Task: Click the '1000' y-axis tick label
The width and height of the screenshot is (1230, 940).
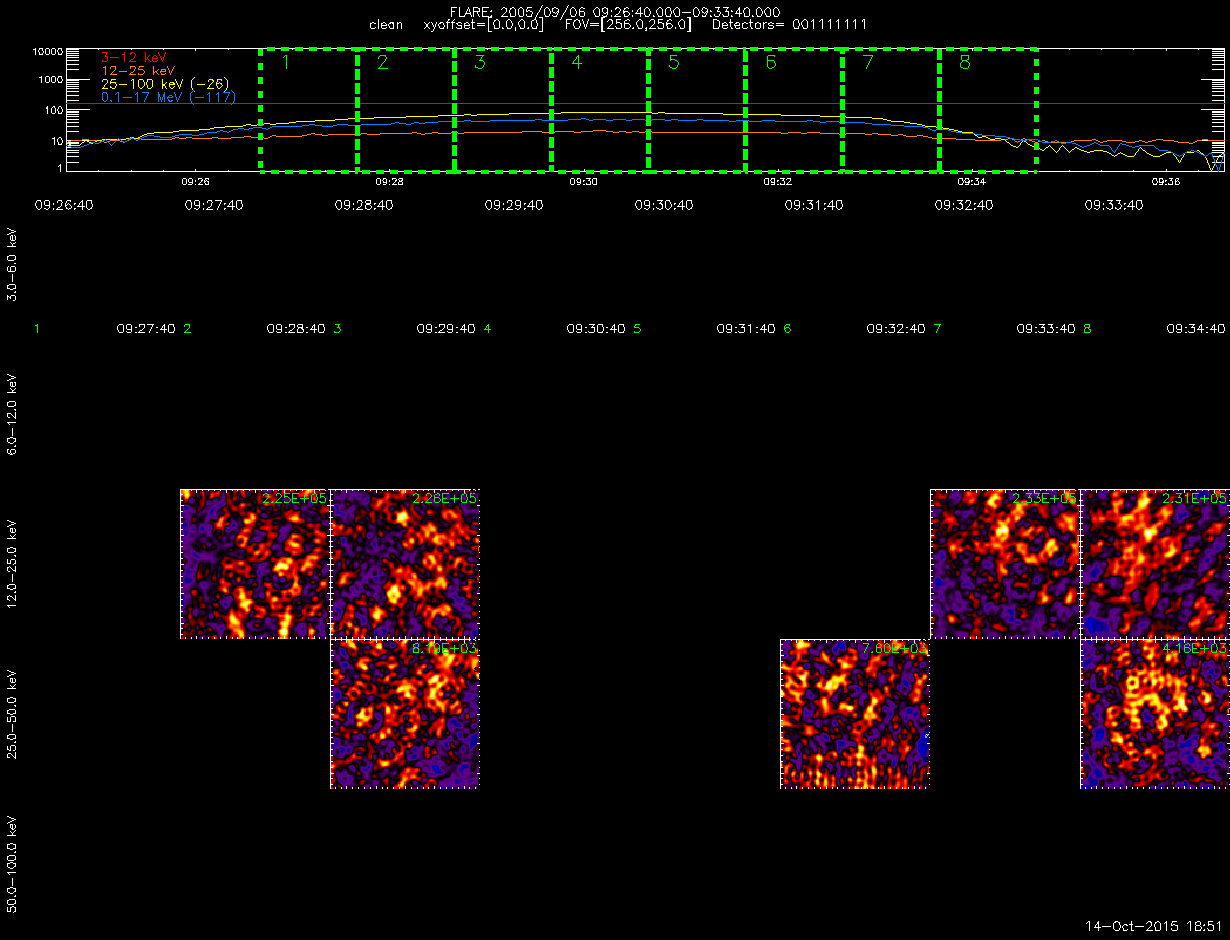Action: pos(50,80)
